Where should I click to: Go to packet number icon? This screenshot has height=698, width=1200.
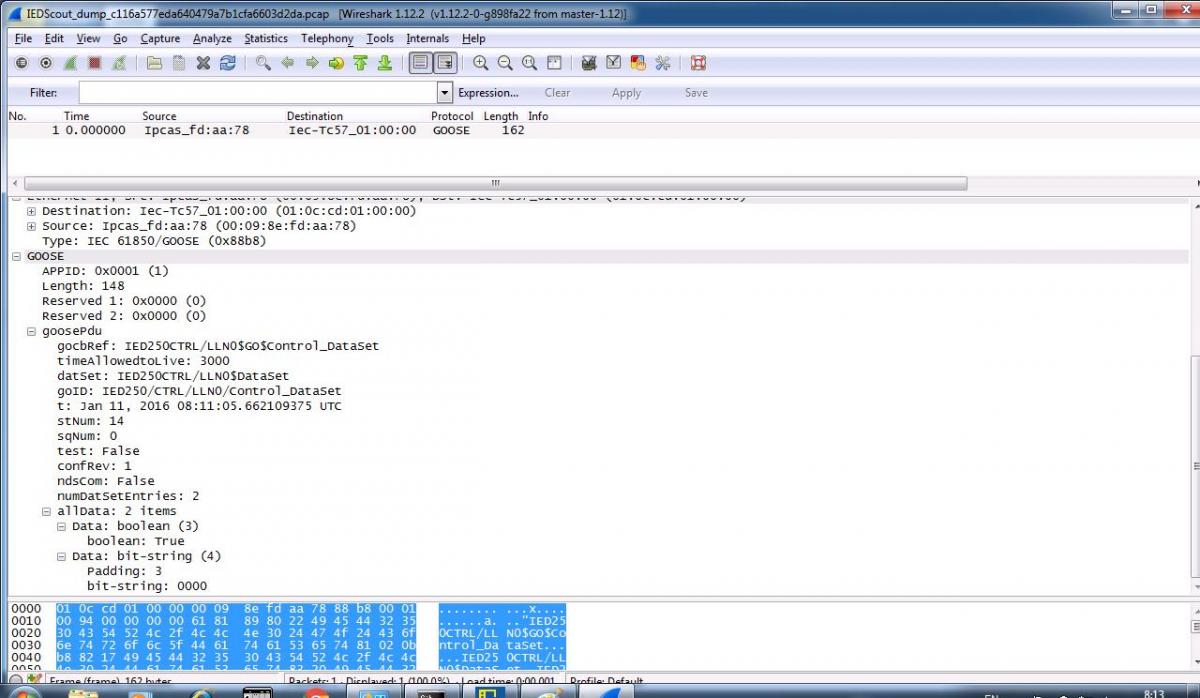335,63
